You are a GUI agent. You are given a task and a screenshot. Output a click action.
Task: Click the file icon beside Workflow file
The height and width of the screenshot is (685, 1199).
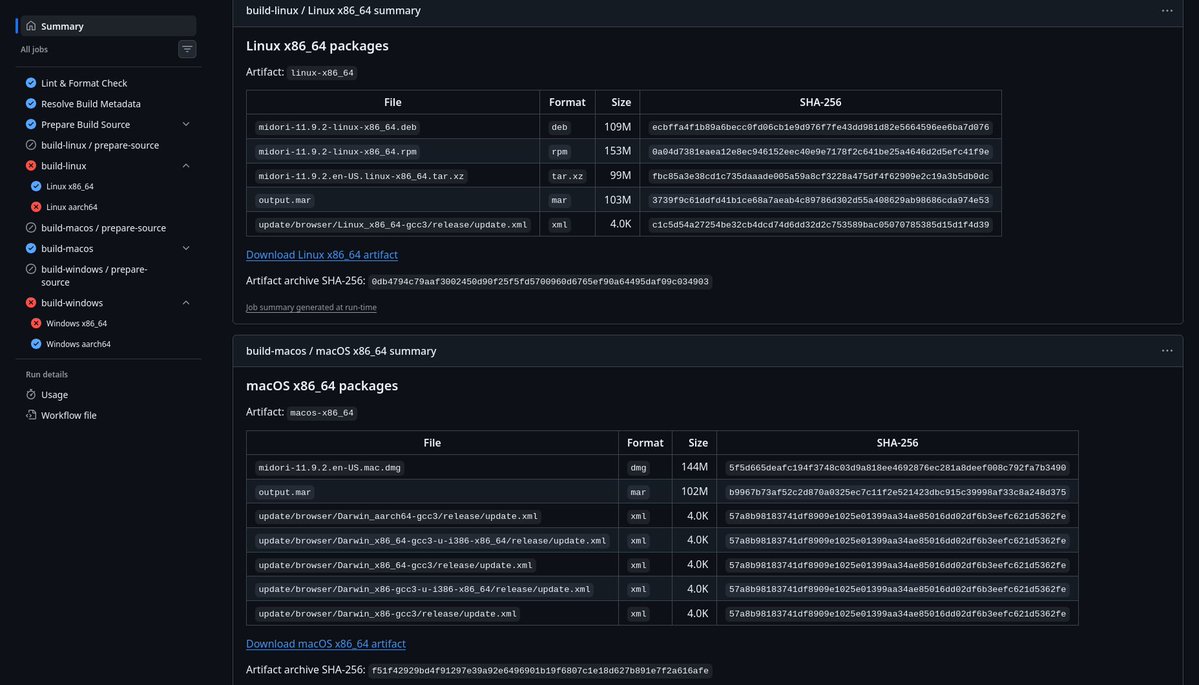[31, 415]
